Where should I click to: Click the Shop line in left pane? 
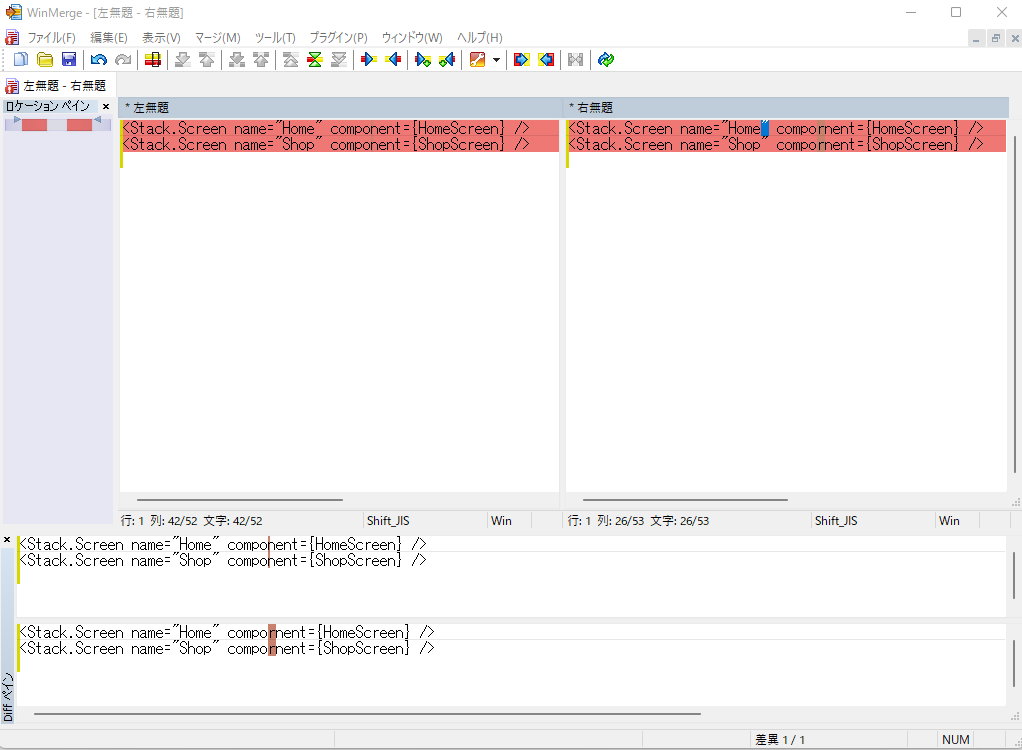[x=339, y=144]
